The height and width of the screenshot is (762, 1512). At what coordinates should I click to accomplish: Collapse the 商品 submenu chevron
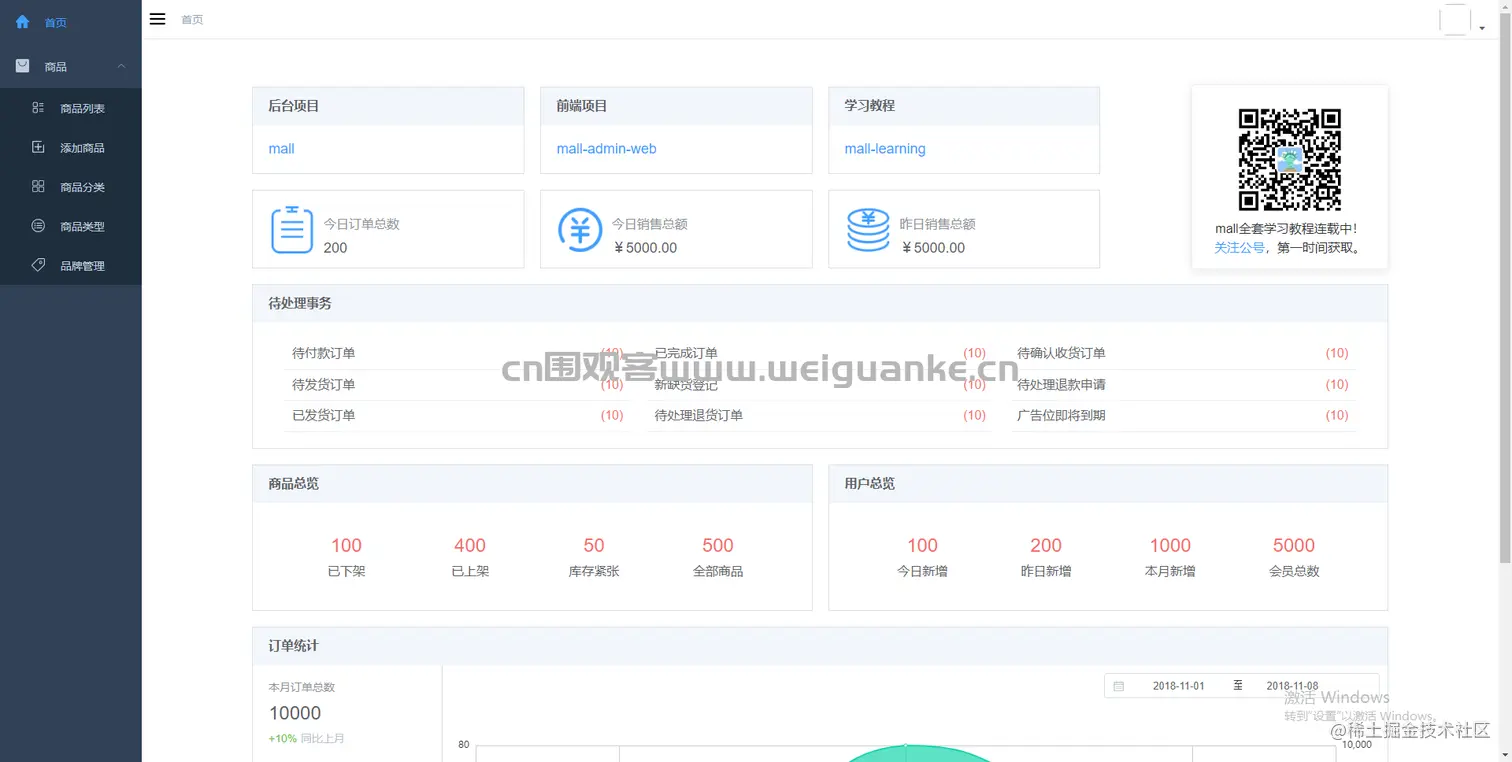click(x=121, y=66)
